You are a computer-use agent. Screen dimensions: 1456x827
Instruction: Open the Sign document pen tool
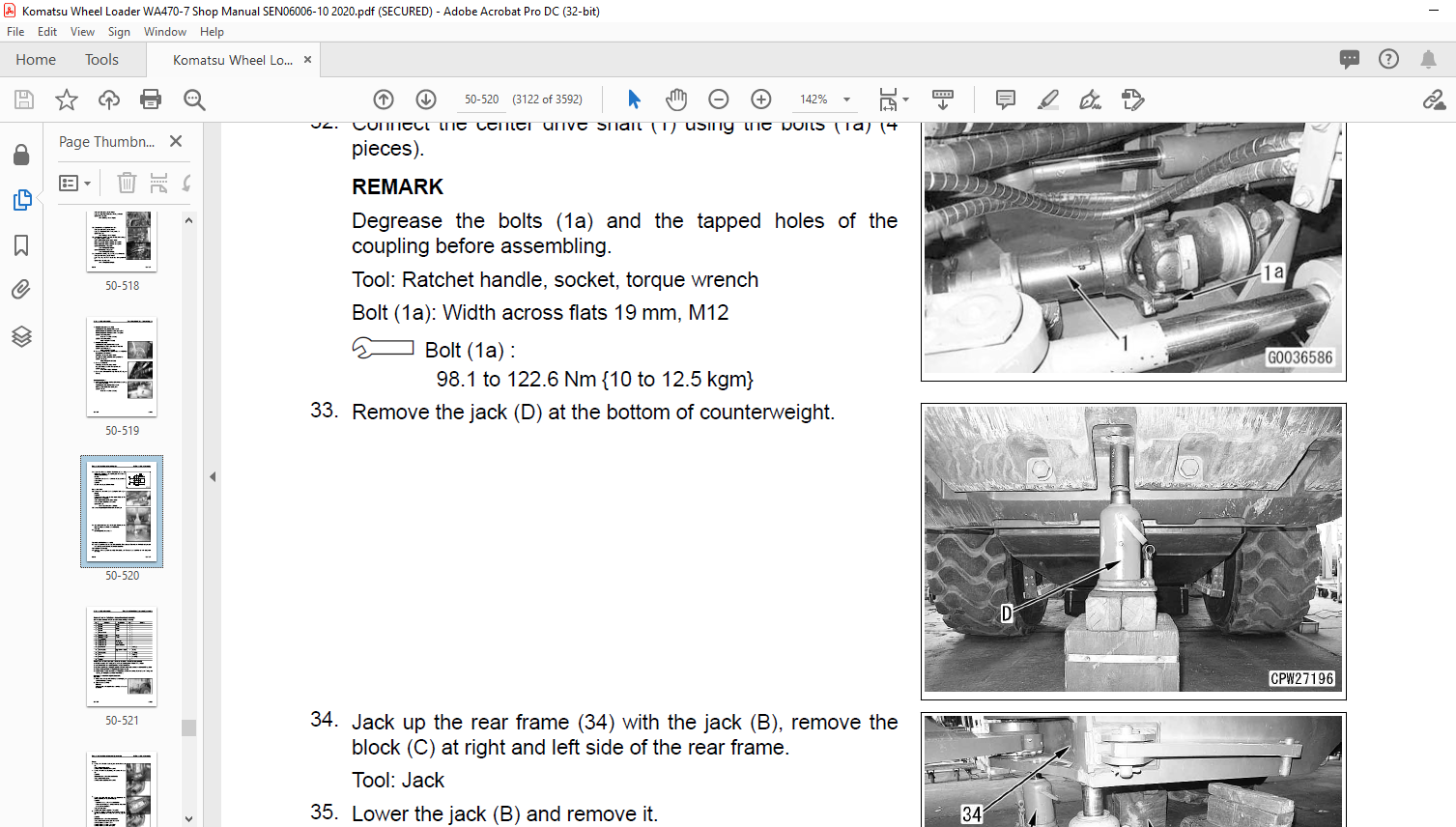coord(1091,100)
